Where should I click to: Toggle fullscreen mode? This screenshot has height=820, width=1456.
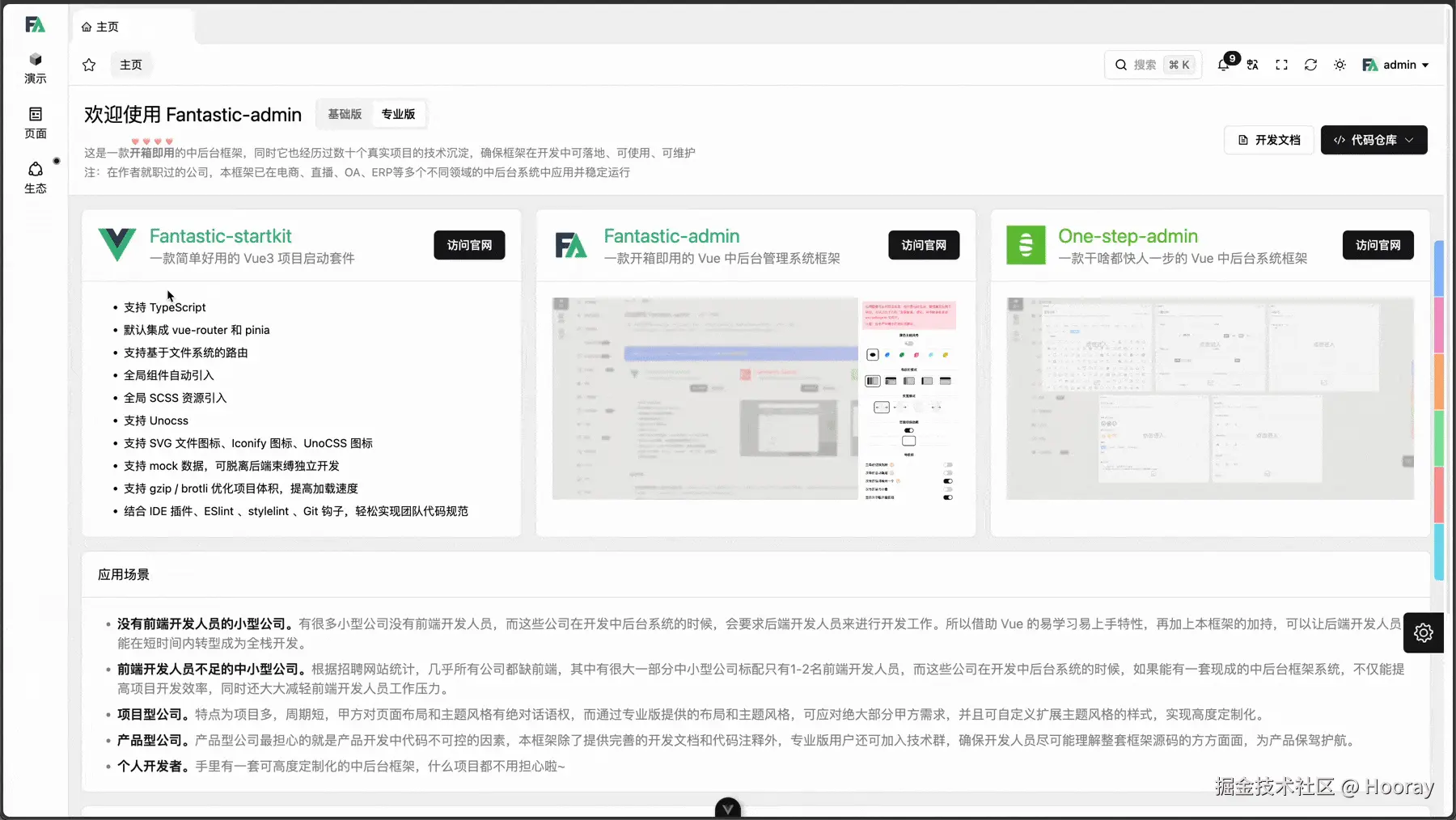click(1281, 65)
